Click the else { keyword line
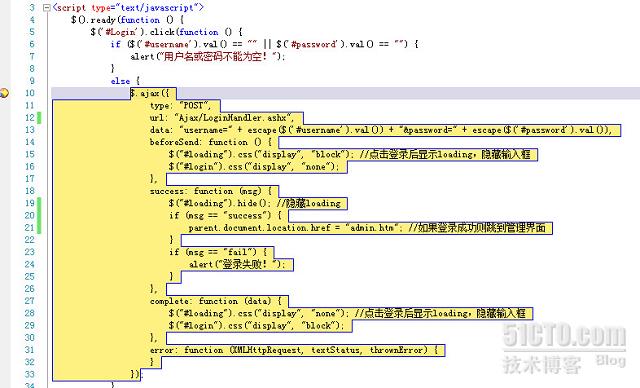 tap(125, 81)
